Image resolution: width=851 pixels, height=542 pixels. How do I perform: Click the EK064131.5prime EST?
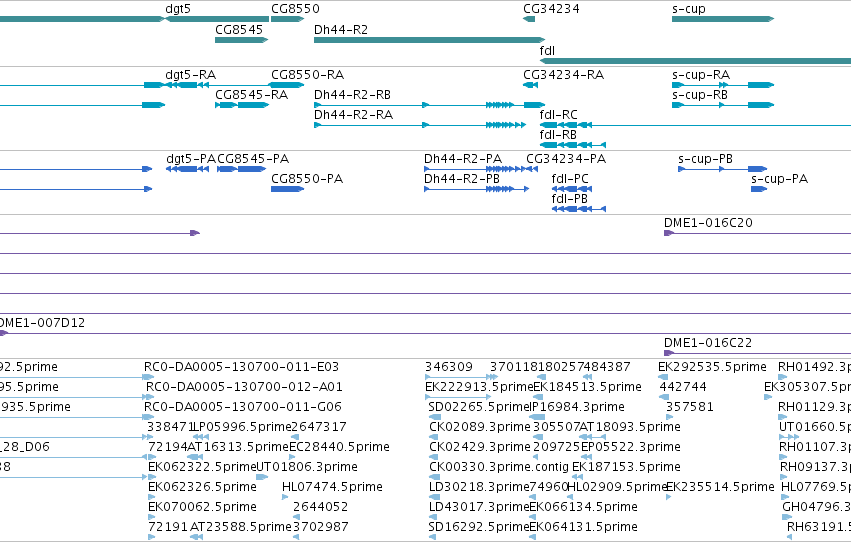(532, 538)
